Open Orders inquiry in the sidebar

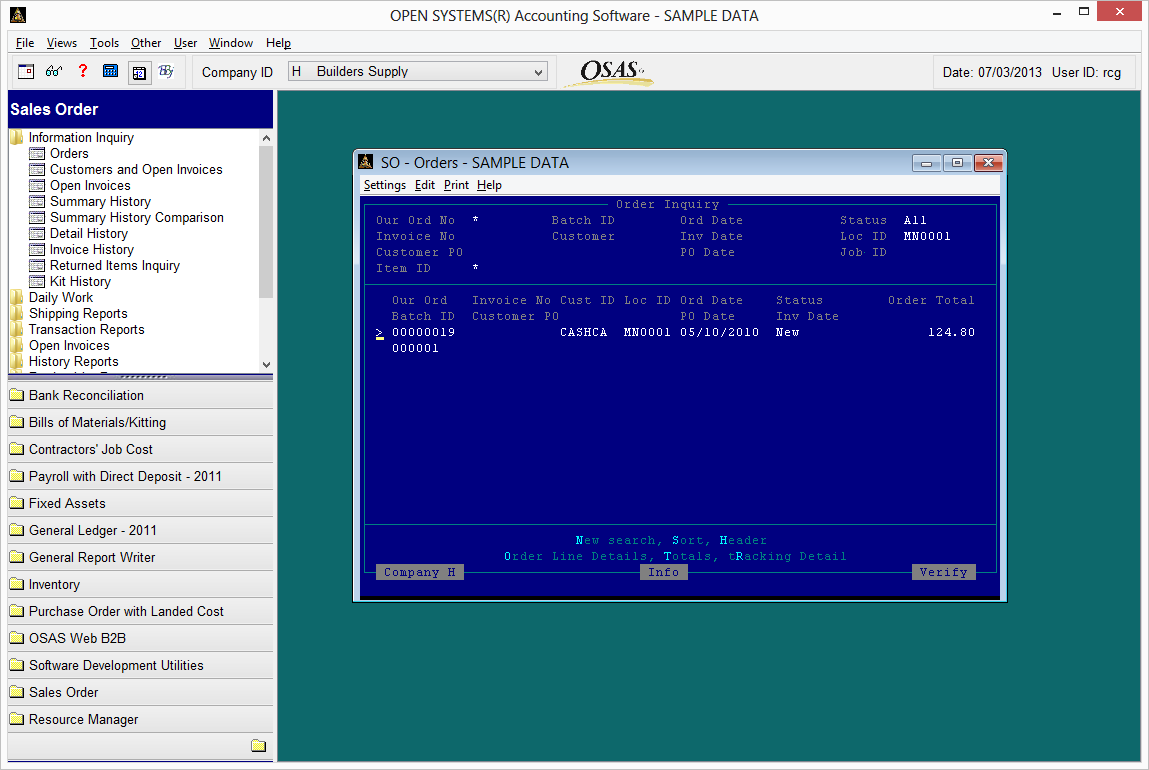click(x=69, y=153)
